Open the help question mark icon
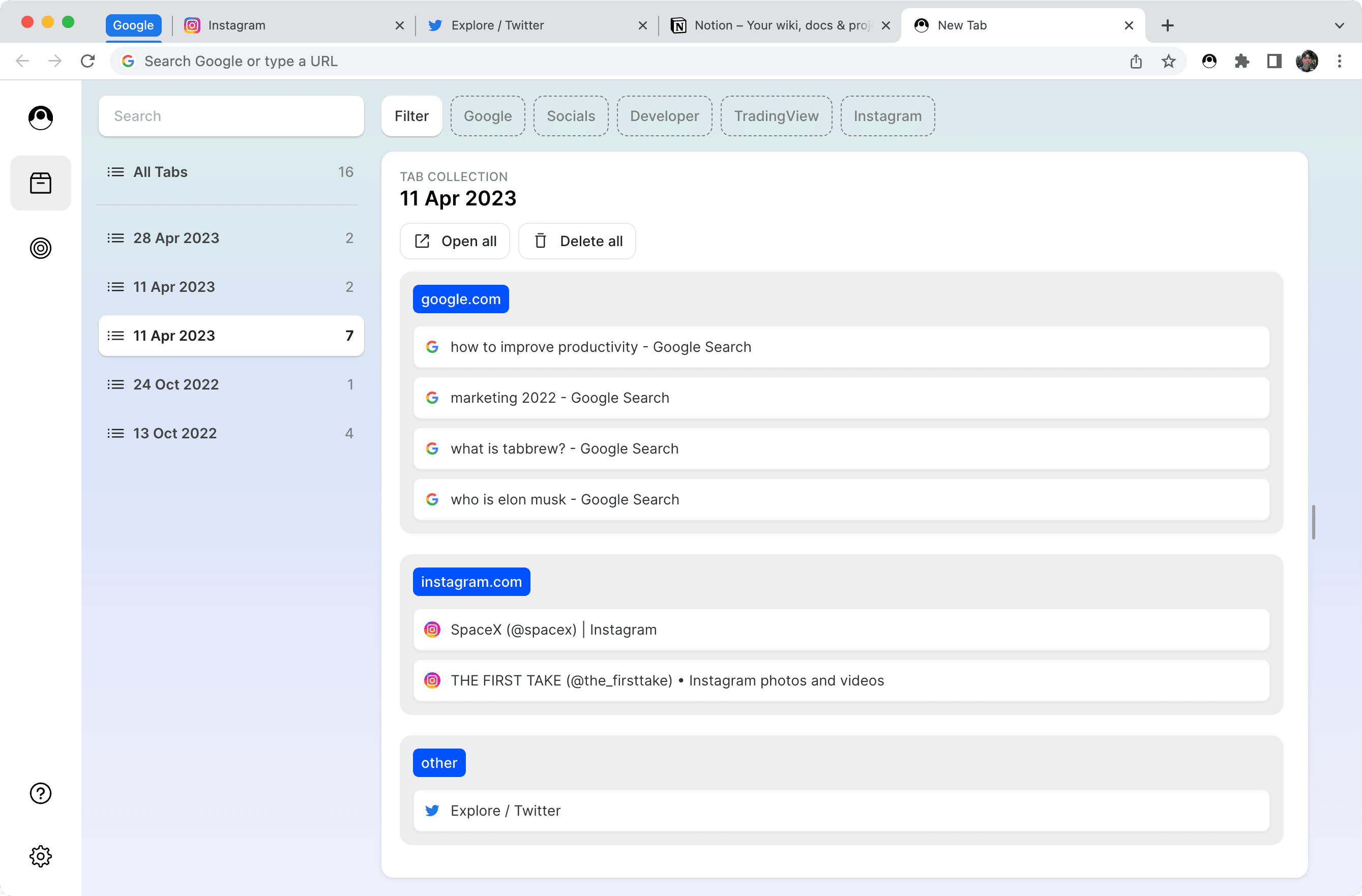 [41, 793]
